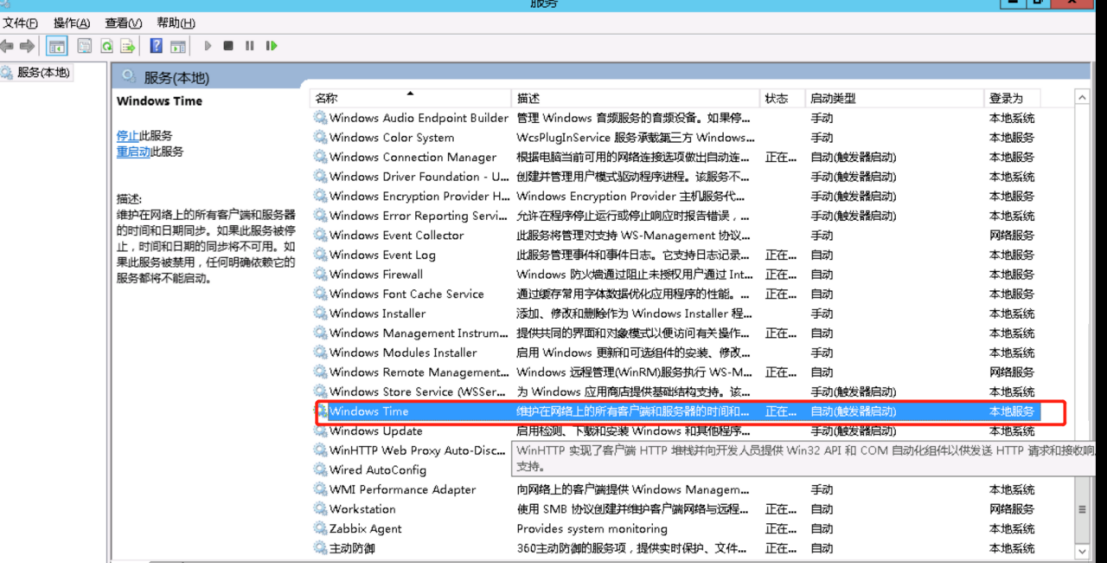This screenshot has height=563, width=1107.
Task: Select the Windows Modules Installer service name
Action: click(x=402, y=352)
